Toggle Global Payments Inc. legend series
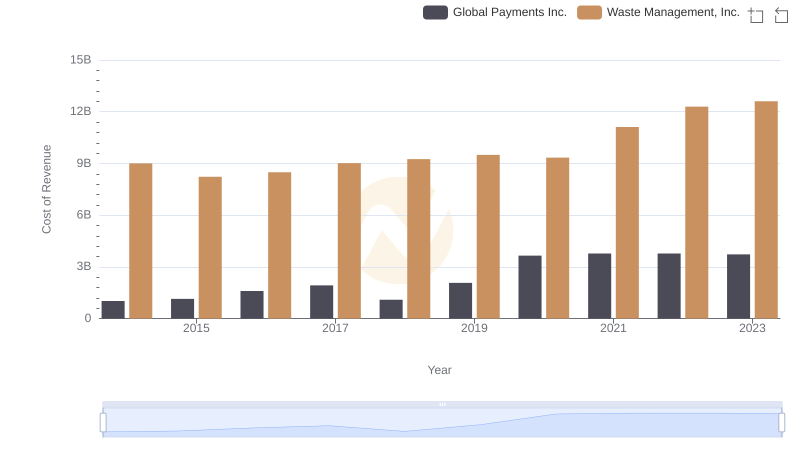Image resolution: width=800 pixels, height=461 pixels. [495, 12]
